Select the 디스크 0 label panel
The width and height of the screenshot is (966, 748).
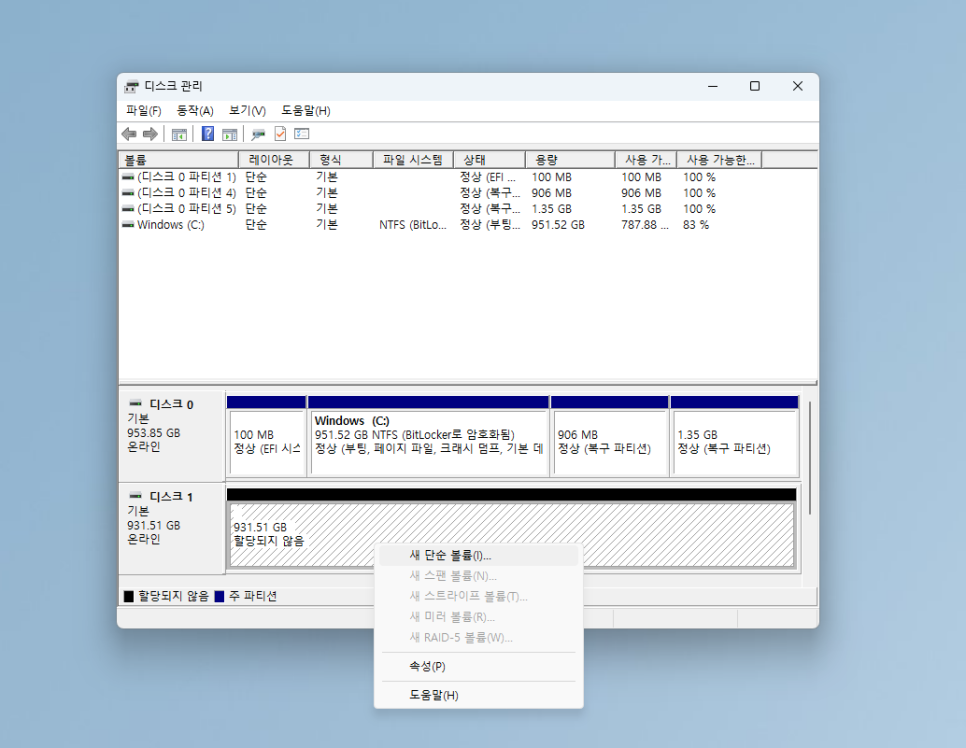tap(172, 435)
